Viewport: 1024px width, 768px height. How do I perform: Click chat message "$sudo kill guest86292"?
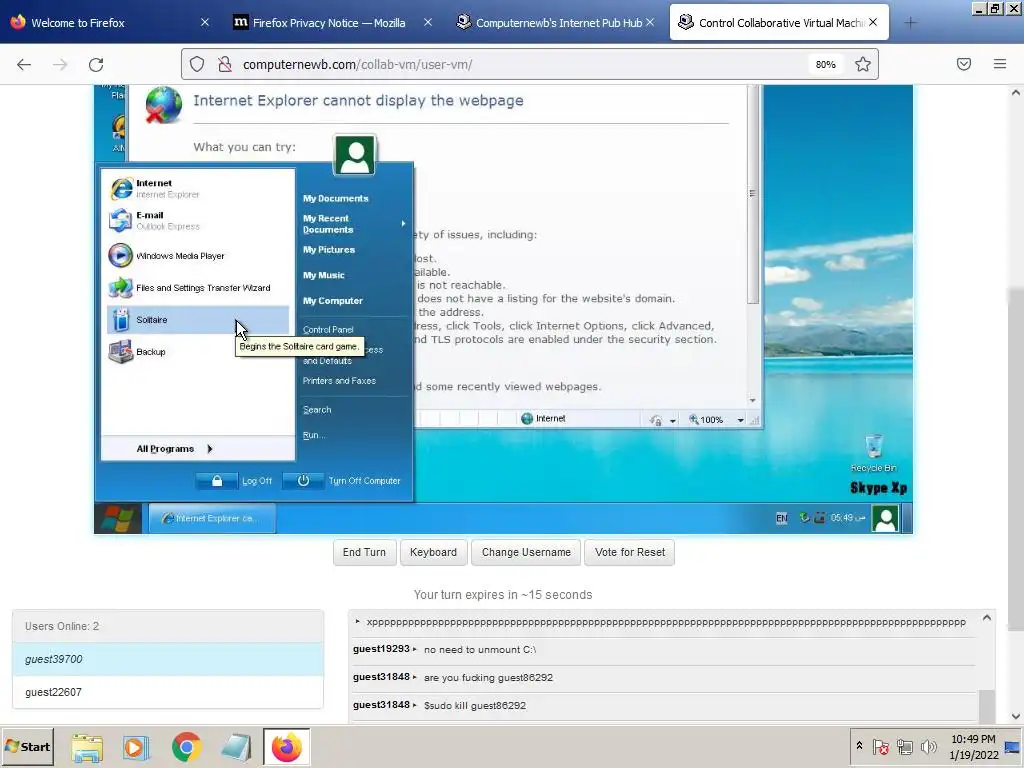click(475, 705)
